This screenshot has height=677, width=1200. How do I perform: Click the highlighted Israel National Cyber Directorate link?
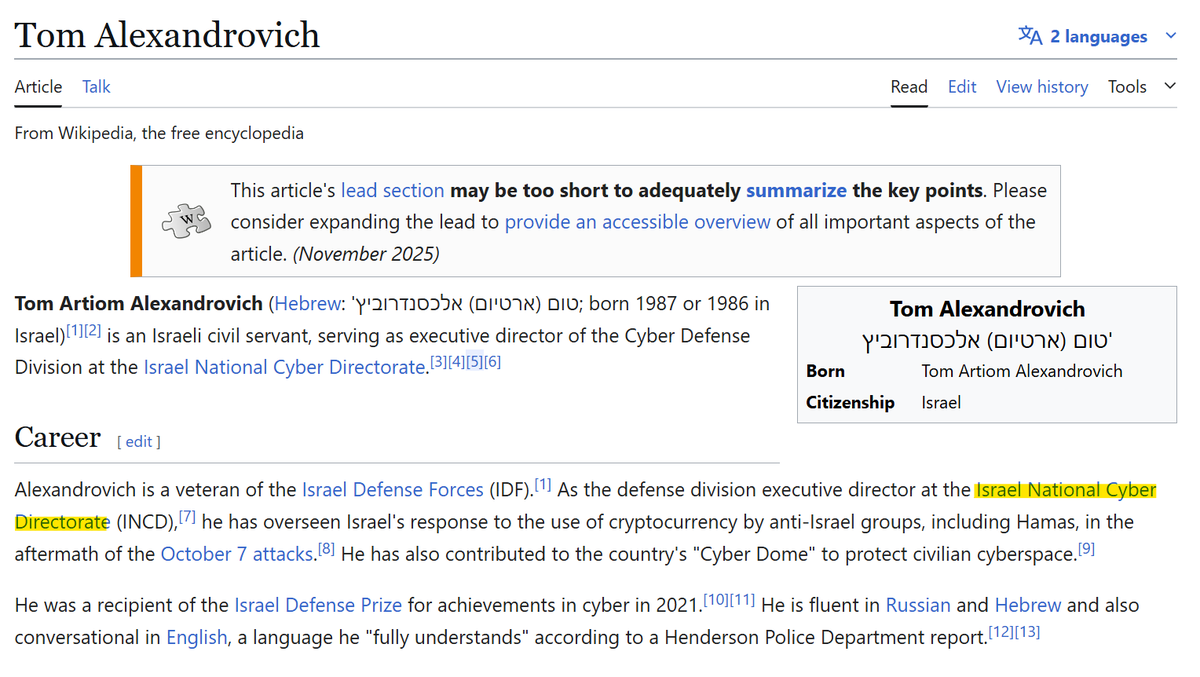click(x=1065, y=490)
